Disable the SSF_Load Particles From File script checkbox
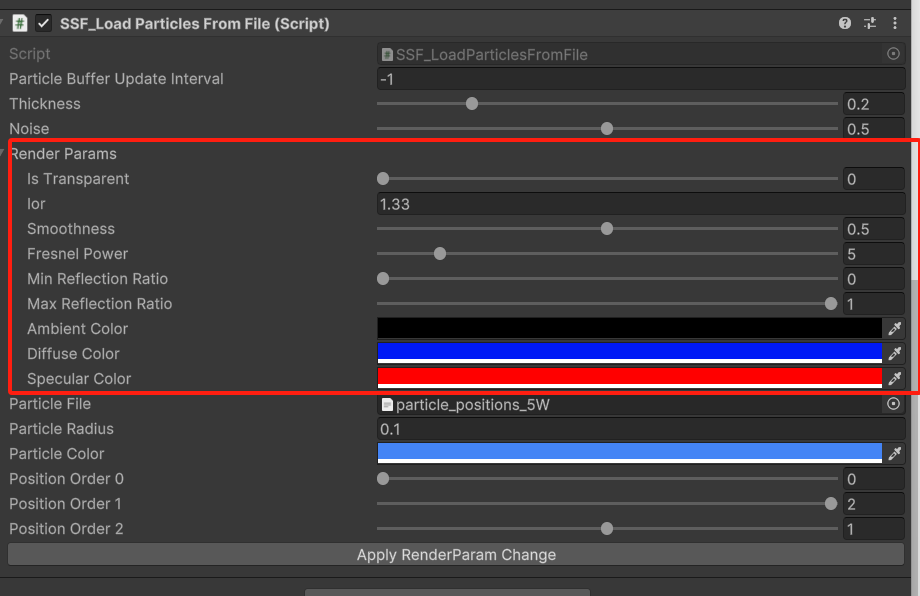920x596 pixels. coord(43,23)
